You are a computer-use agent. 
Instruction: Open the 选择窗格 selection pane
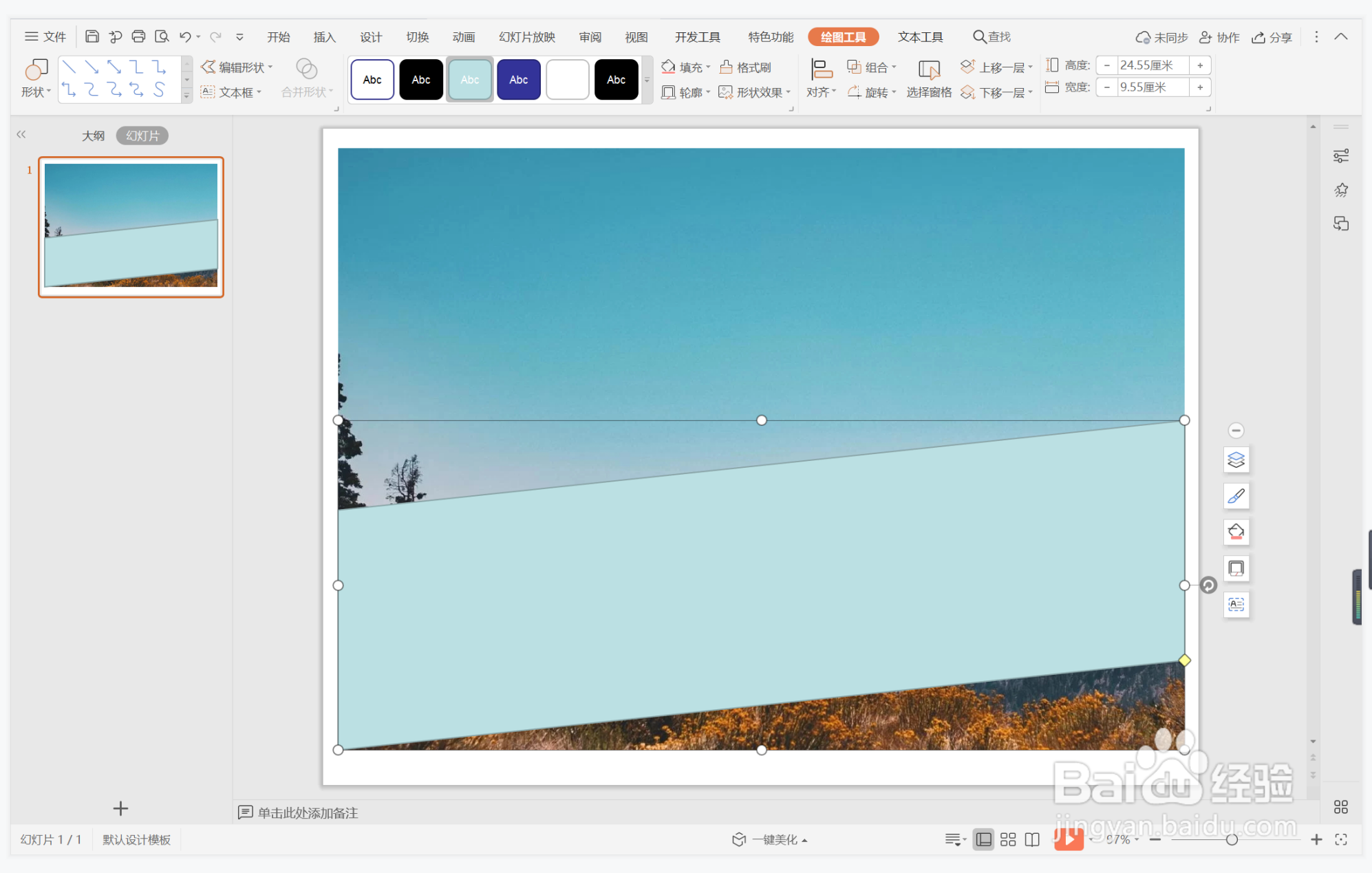point(929,79)
